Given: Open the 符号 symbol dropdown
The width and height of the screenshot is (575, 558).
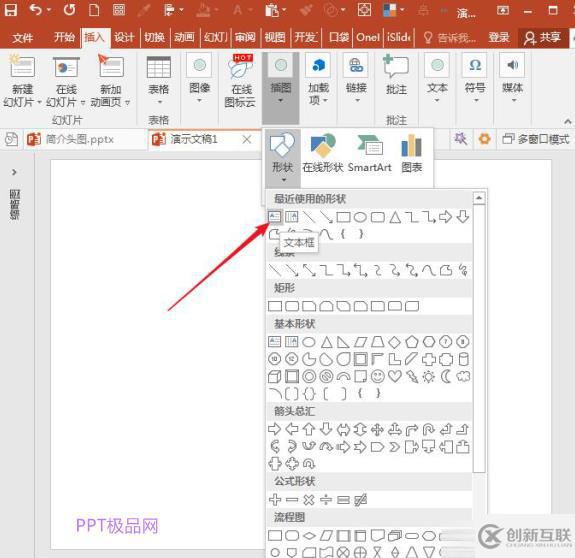Looking at the screenshot, I should (x=475, y=78).
